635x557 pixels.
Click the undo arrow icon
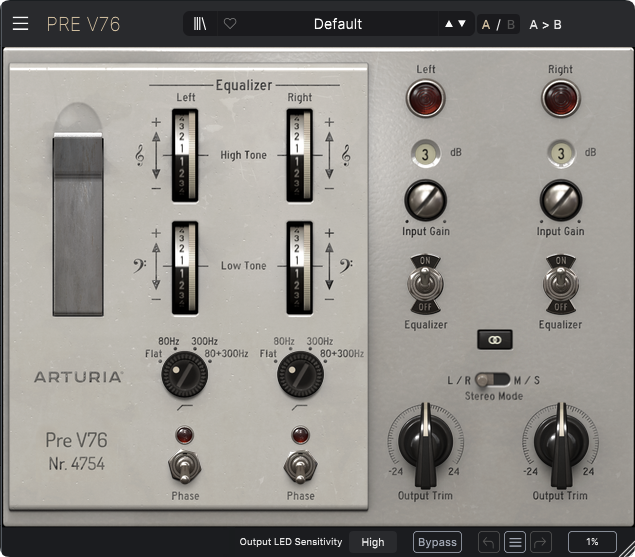(488, 542)
